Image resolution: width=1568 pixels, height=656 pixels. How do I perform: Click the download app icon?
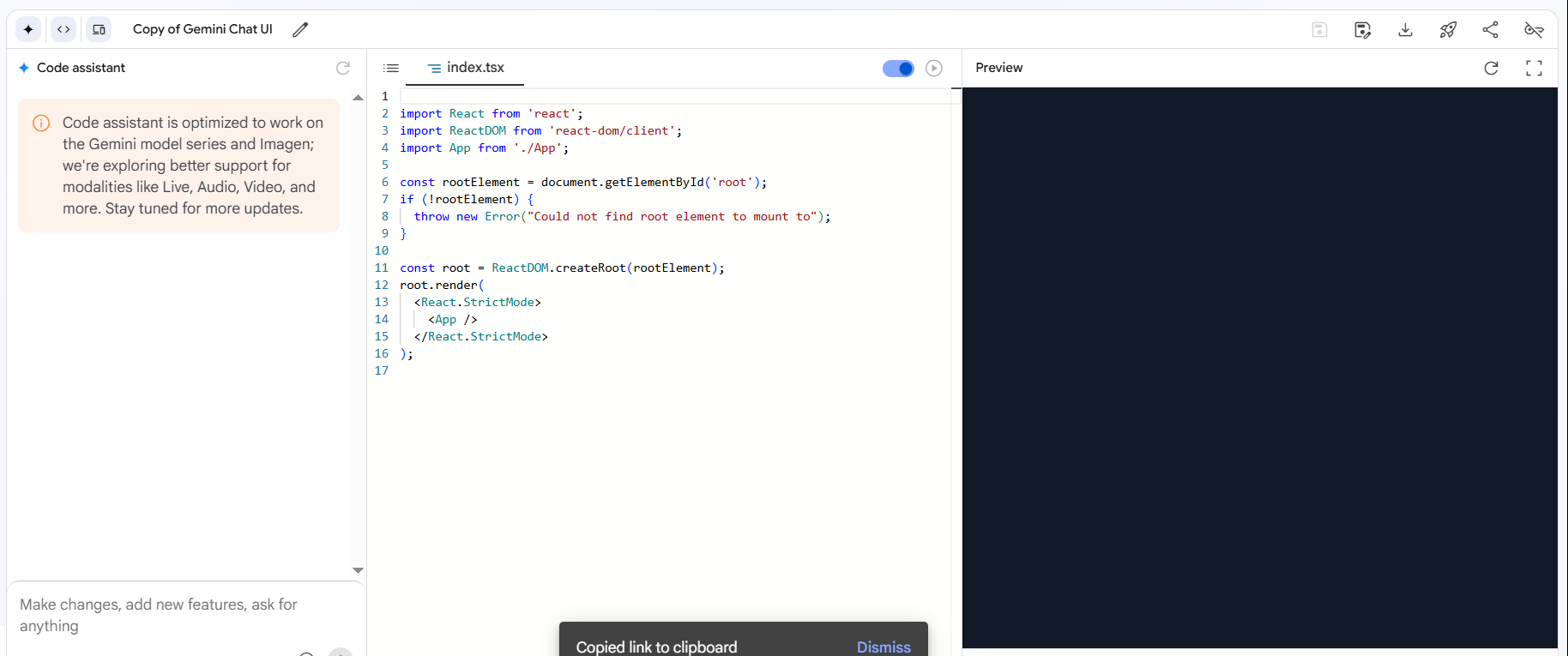point(1405,30)
